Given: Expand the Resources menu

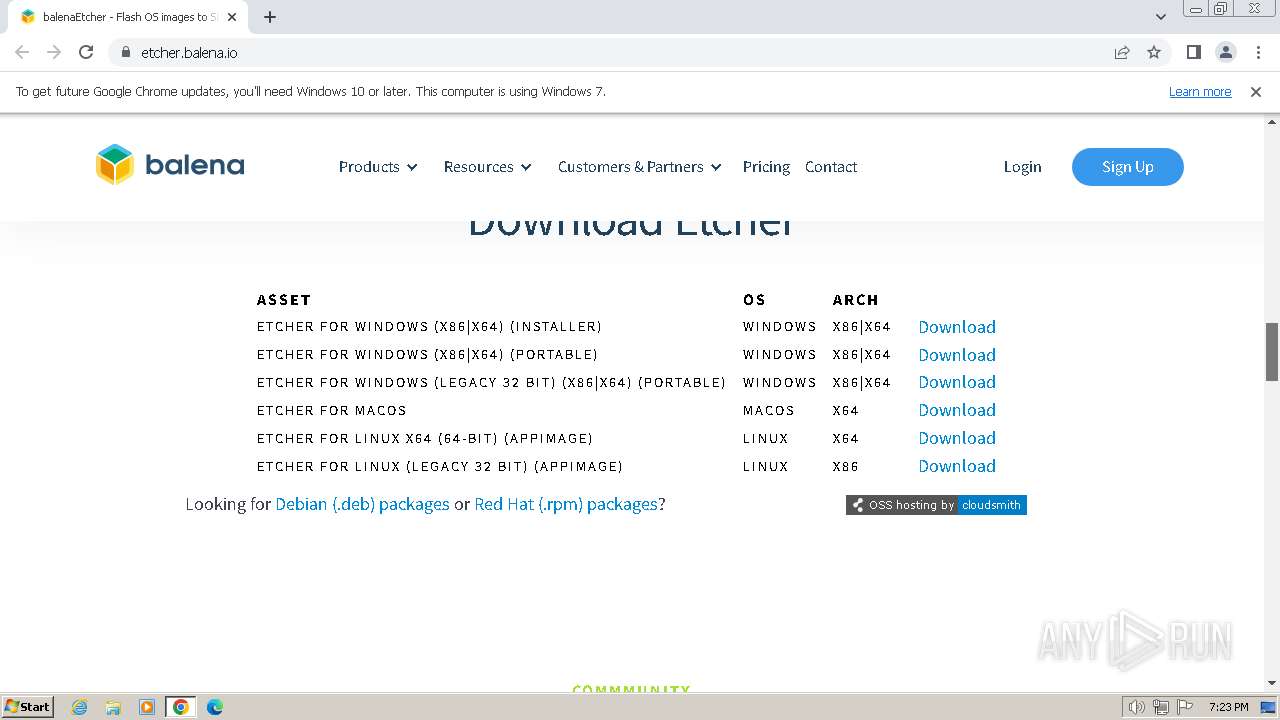Looking at the screenshot, I should click(x=488, y=167).
